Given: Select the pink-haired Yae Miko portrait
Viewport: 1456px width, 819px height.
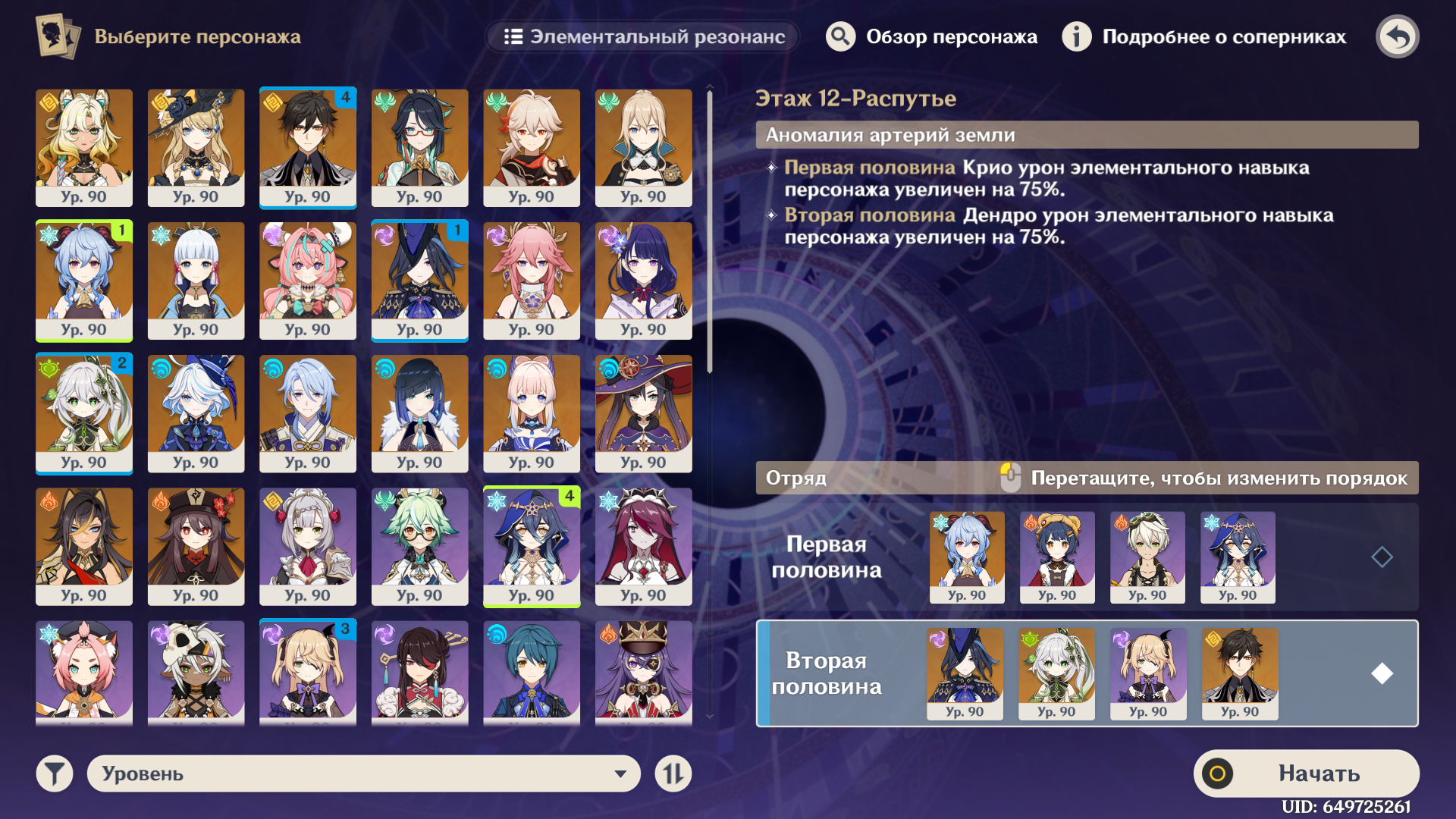Looking at the screenshot, I should pos(532,281).
